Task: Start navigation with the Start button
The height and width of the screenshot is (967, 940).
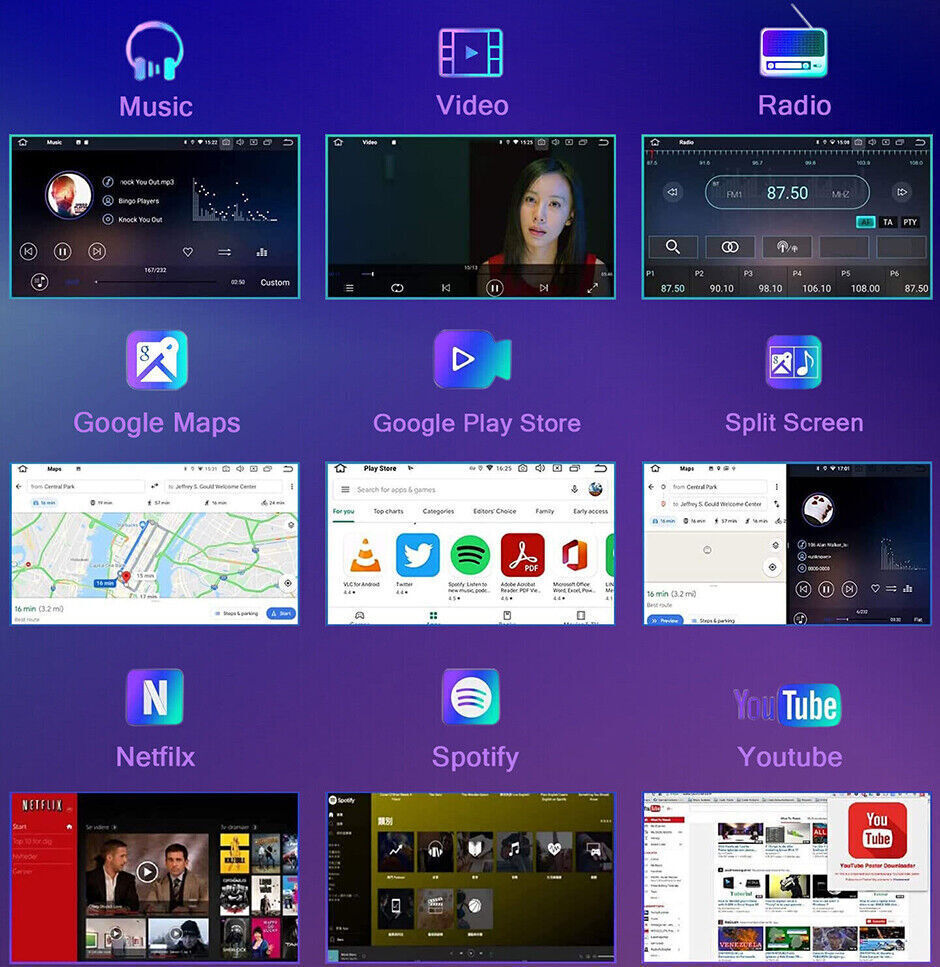Action: pos(281,614)
